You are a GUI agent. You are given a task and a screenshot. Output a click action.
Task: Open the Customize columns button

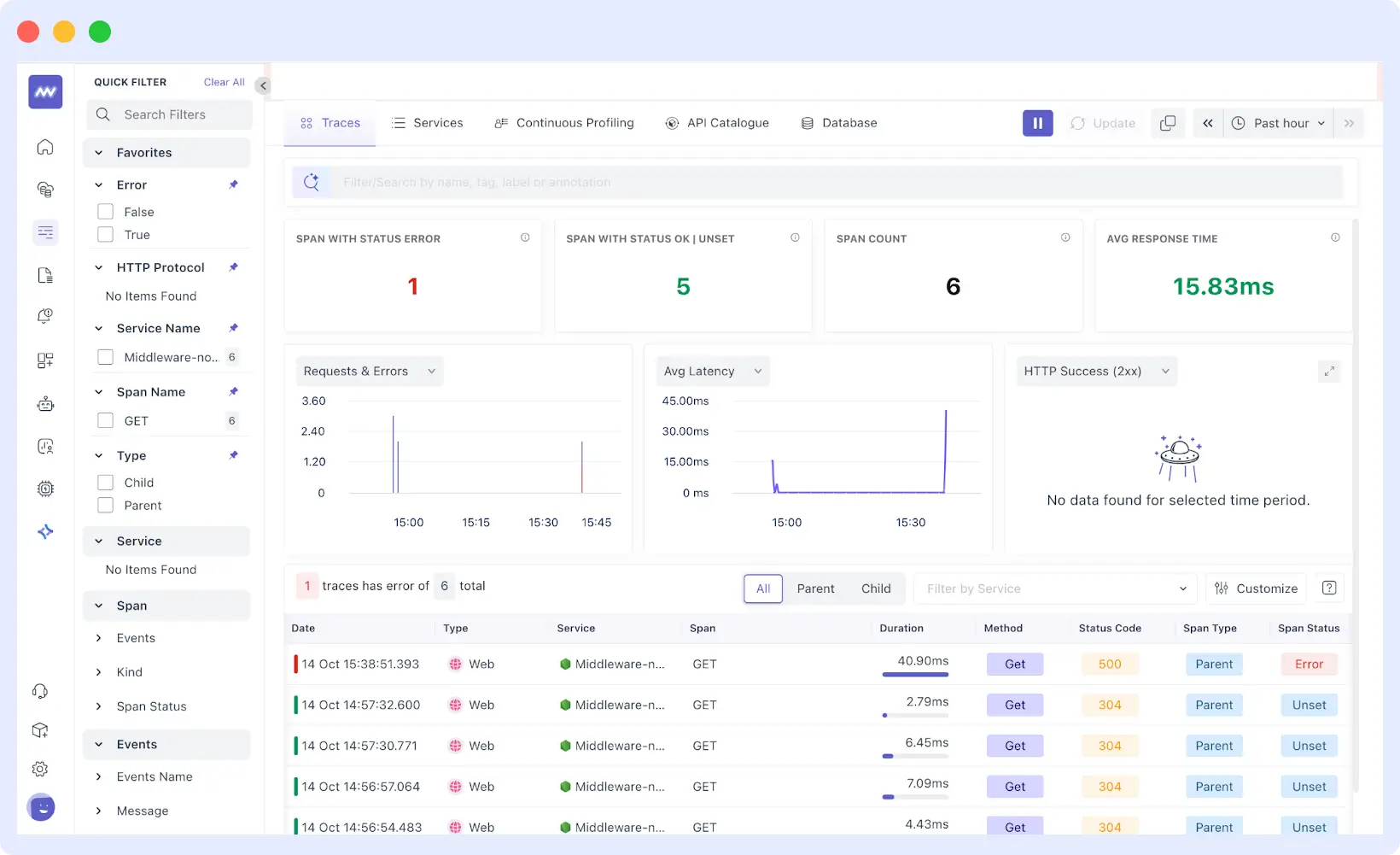pos(1255,588)
